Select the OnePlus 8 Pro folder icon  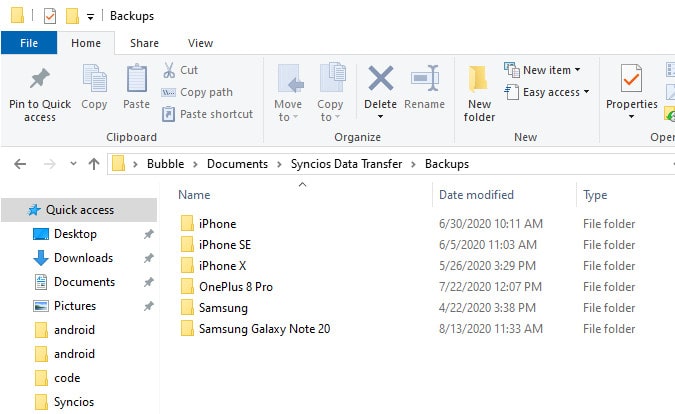(187, 287)
